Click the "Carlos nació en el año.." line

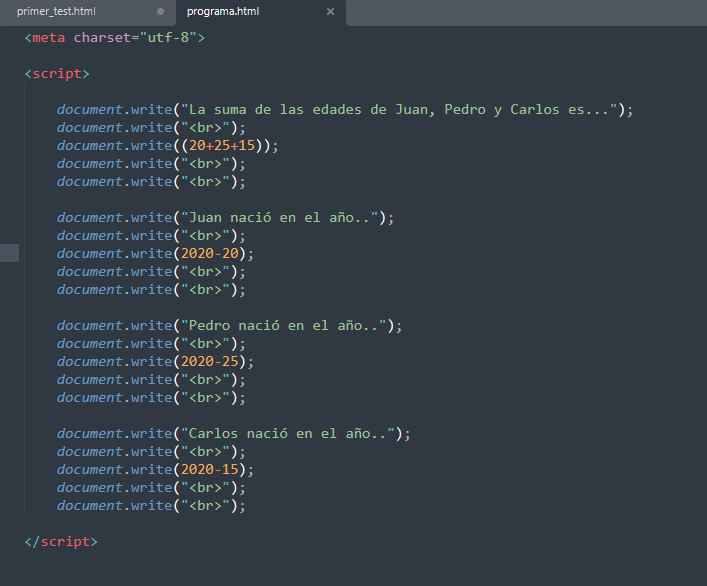[234, 434]
